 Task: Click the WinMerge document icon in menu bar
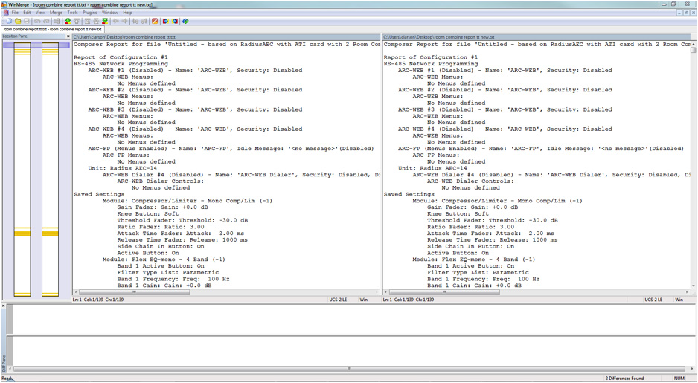tap(6, 12)
